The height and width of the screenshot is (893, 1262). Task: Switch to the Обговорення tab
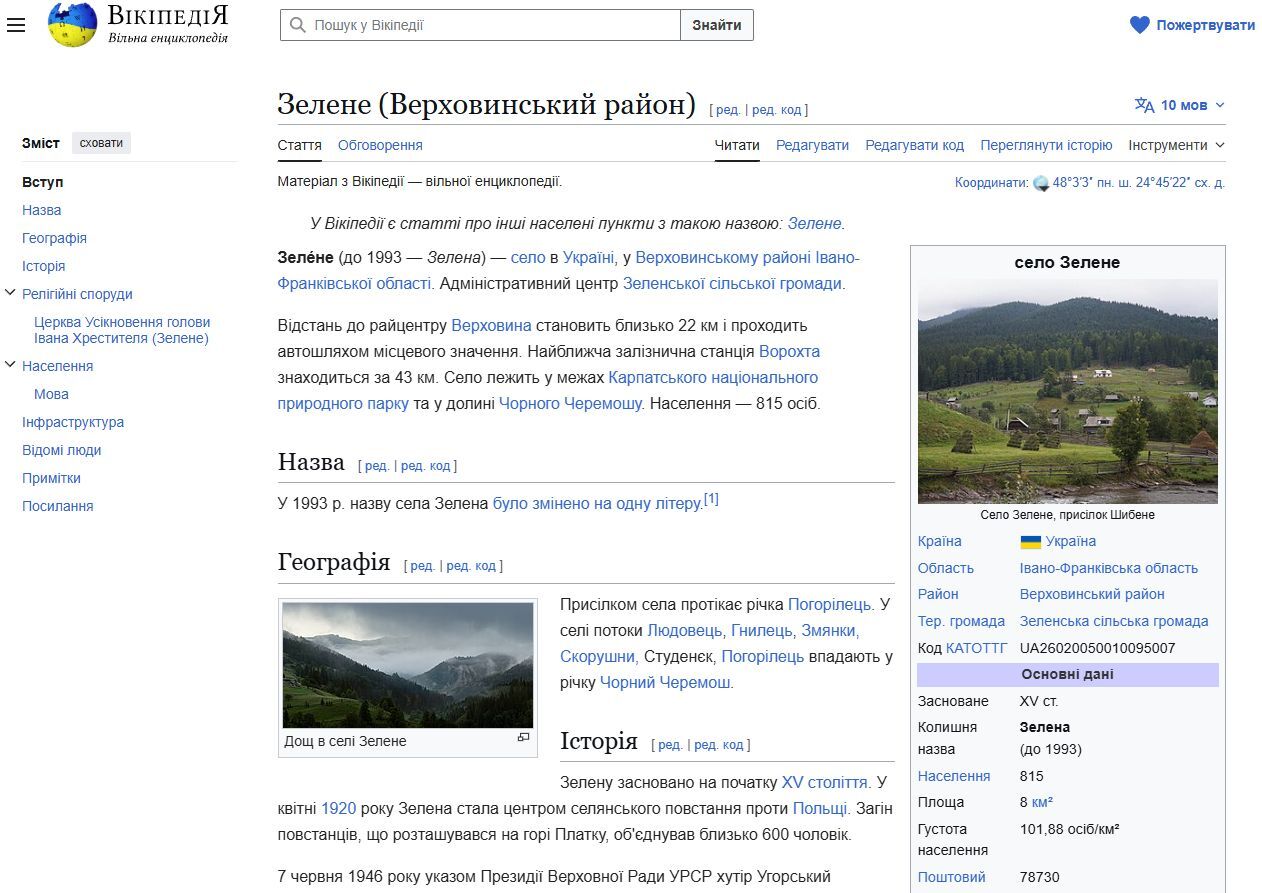click(x=380, y=145)
